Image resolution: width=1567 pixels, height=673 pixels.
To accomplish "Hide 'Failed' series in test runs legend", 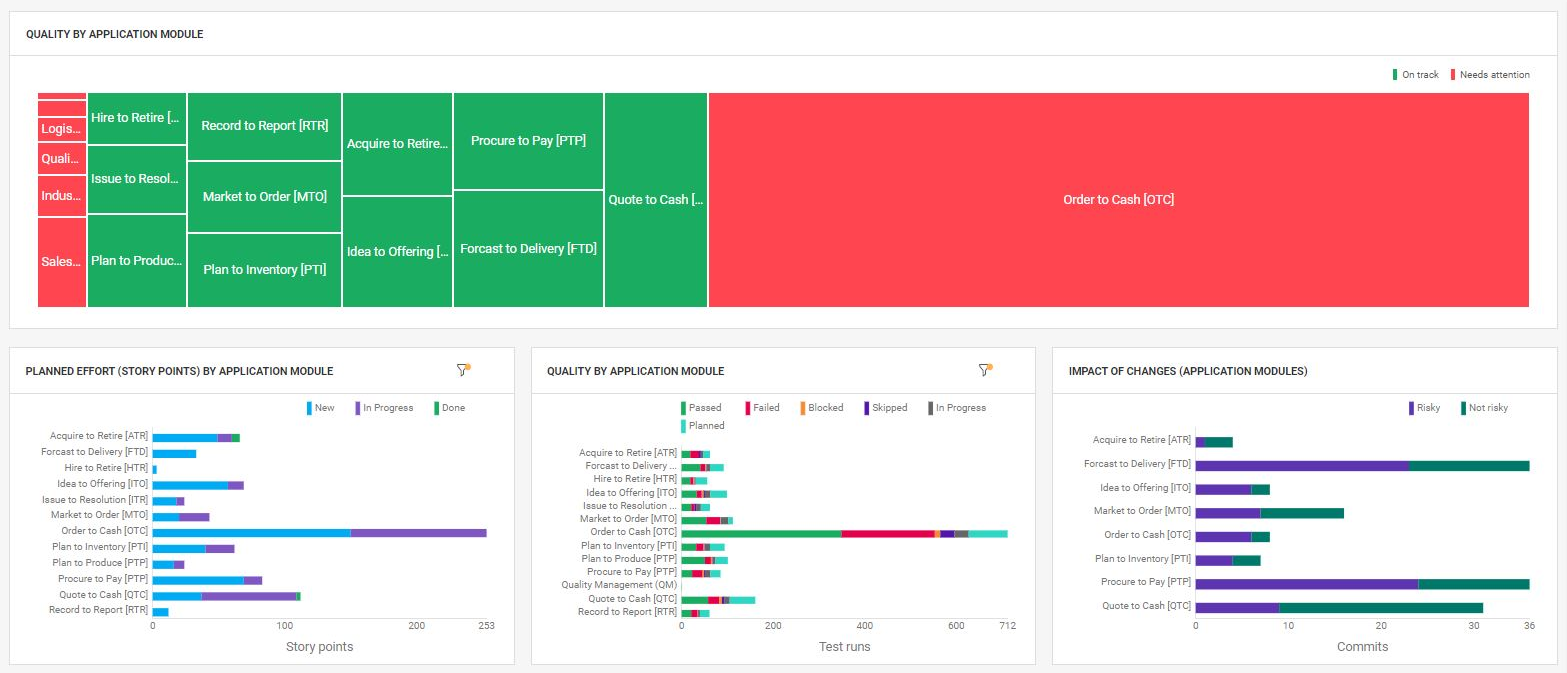I will pos(766,408).
